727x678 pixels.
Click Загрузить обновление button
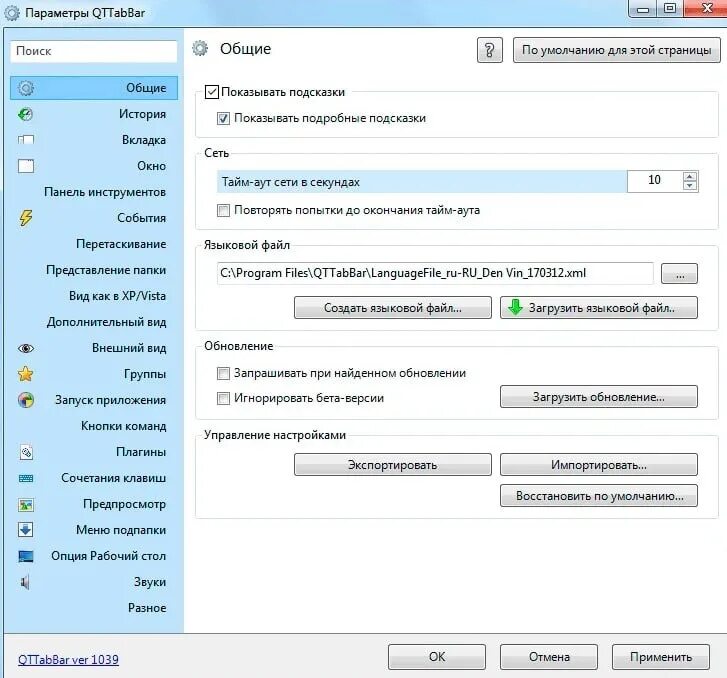[x=599, y=397]
